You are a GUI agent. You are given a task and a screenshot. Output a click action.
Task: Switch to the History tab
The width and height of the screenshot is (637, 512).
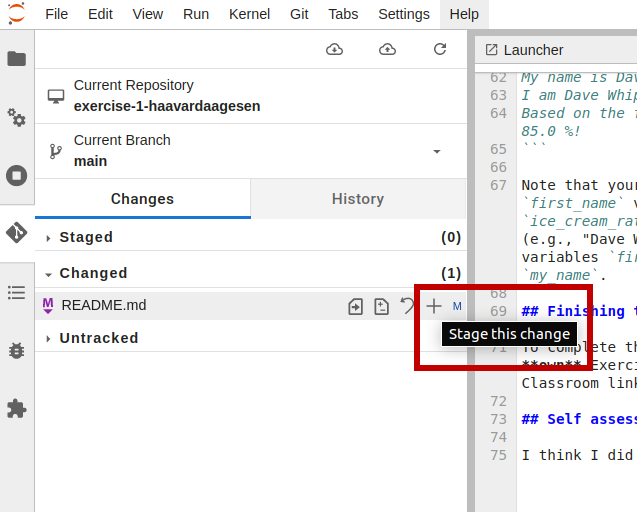point(358,199)
